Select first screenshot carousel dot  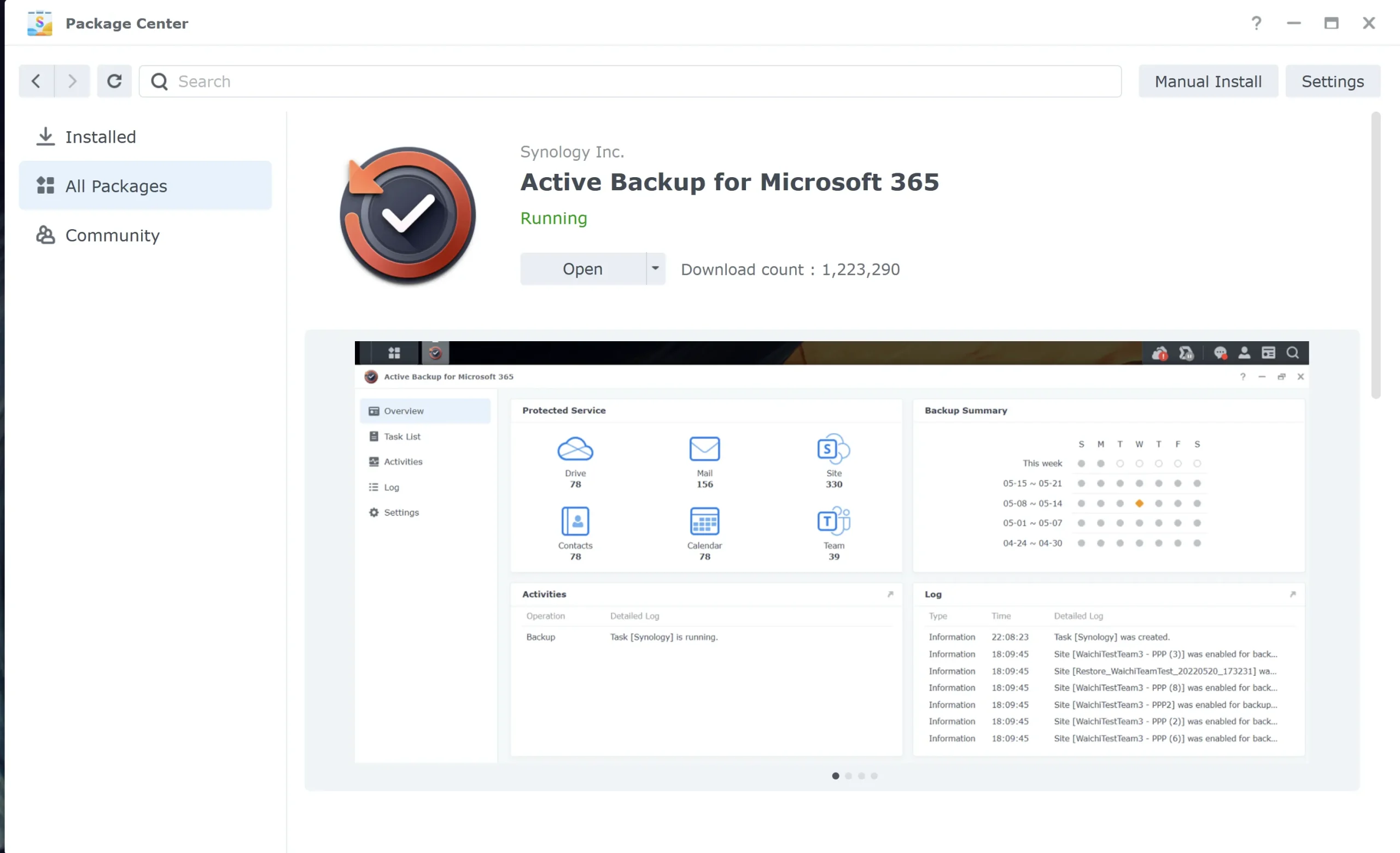pos(835,776)
